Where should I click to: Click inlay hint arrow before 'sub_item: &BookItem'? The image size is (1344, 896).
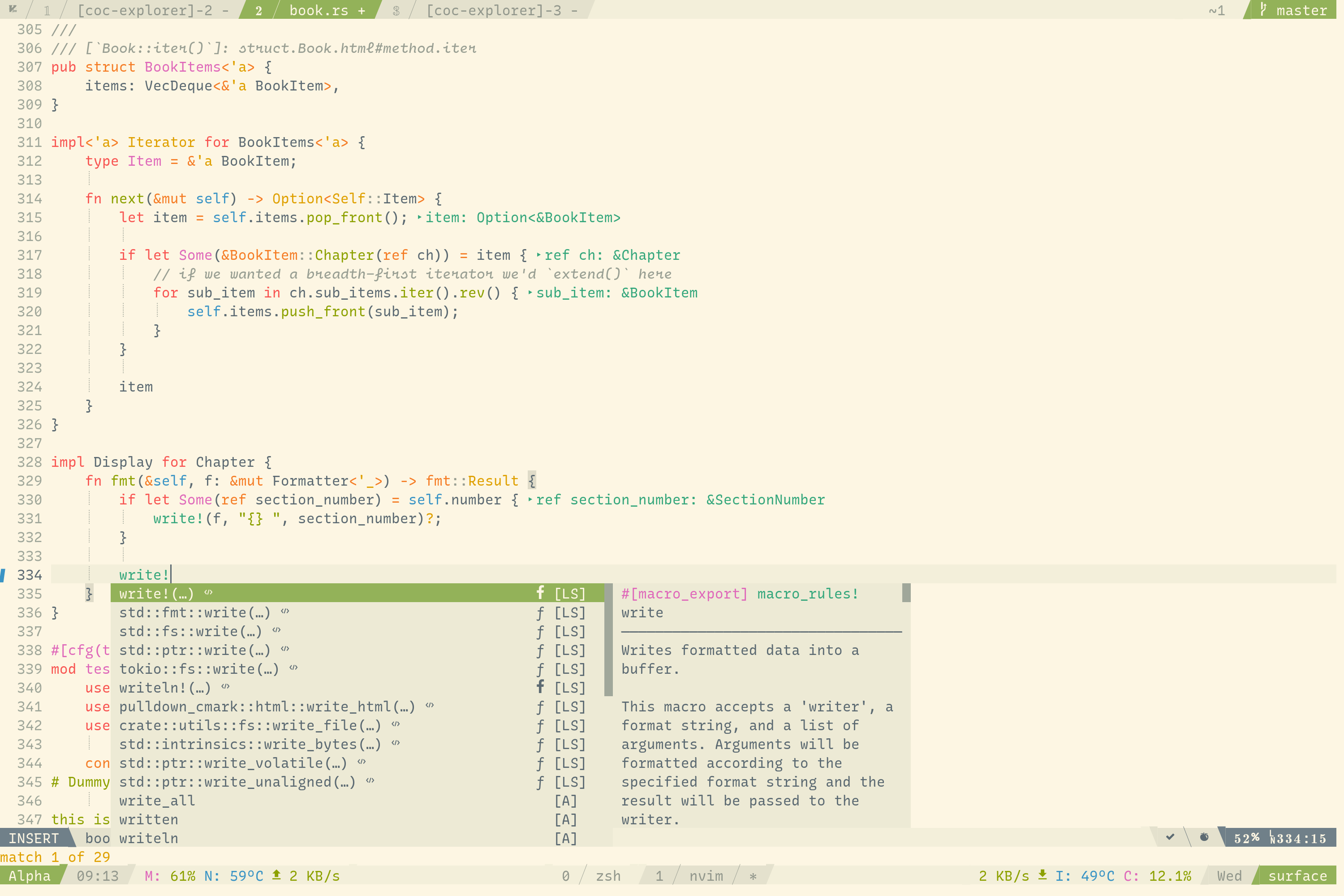click(530, 293)
